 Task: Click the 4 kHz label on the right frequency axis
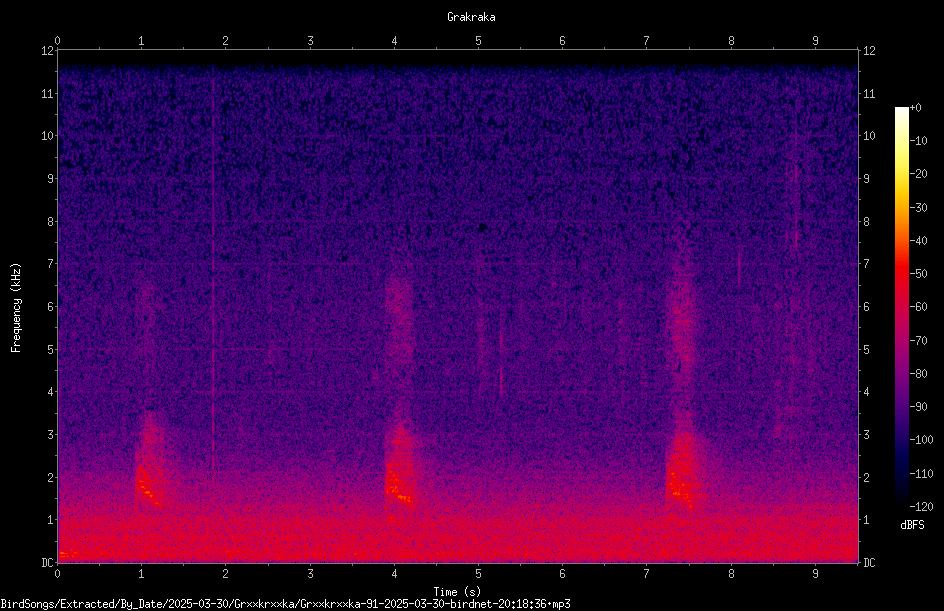[x=866, y=392]
